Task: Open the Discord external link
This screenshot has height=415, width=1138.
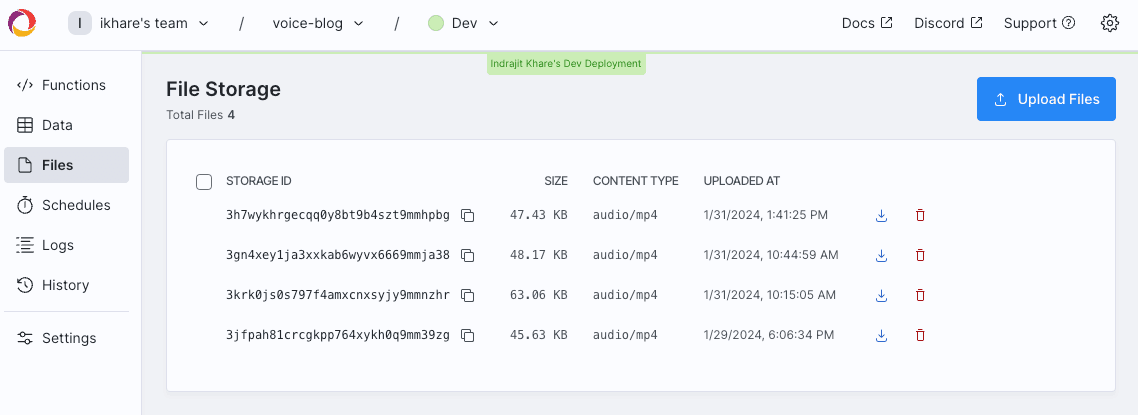Action: (x=947, y=23)
